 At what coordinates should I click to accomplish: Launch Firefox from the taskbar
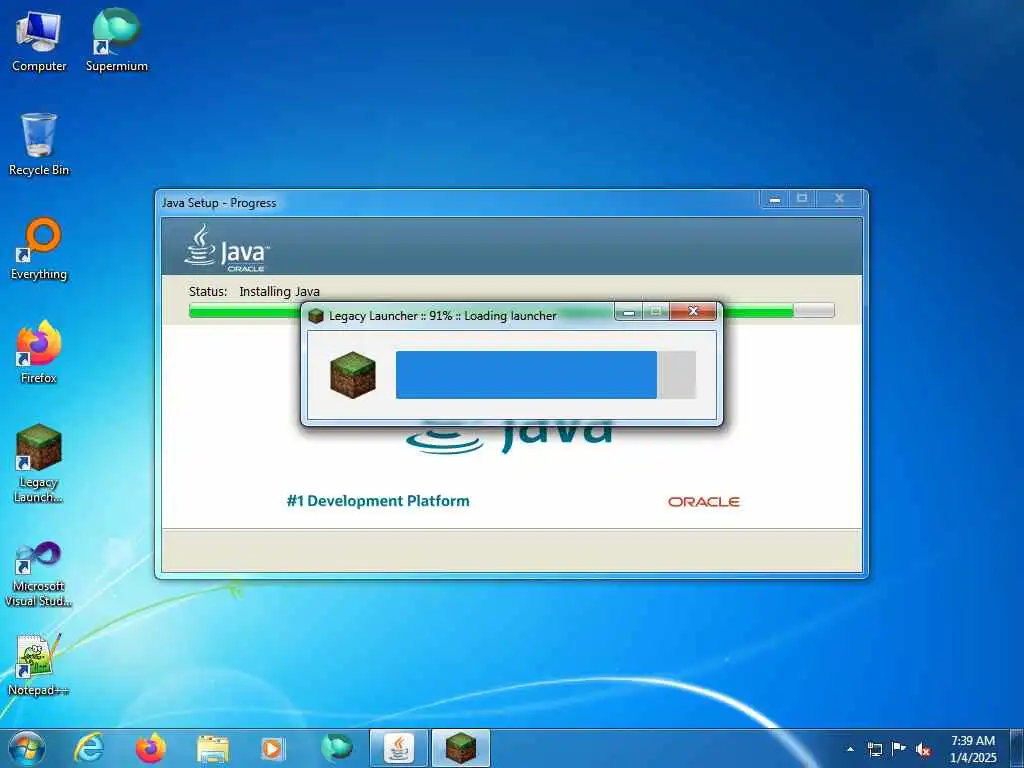151,748
